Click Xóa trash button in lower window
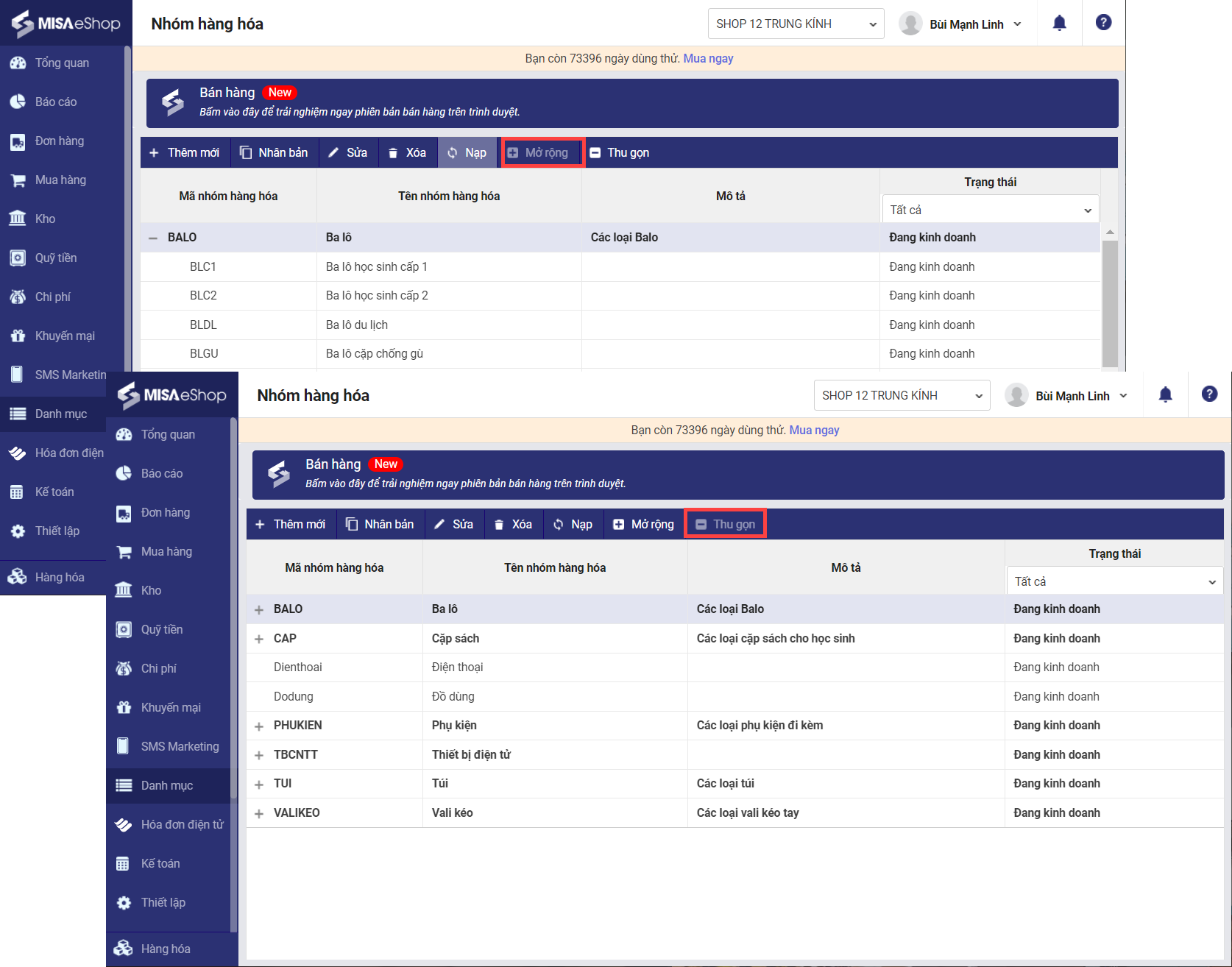 point(514,524)
